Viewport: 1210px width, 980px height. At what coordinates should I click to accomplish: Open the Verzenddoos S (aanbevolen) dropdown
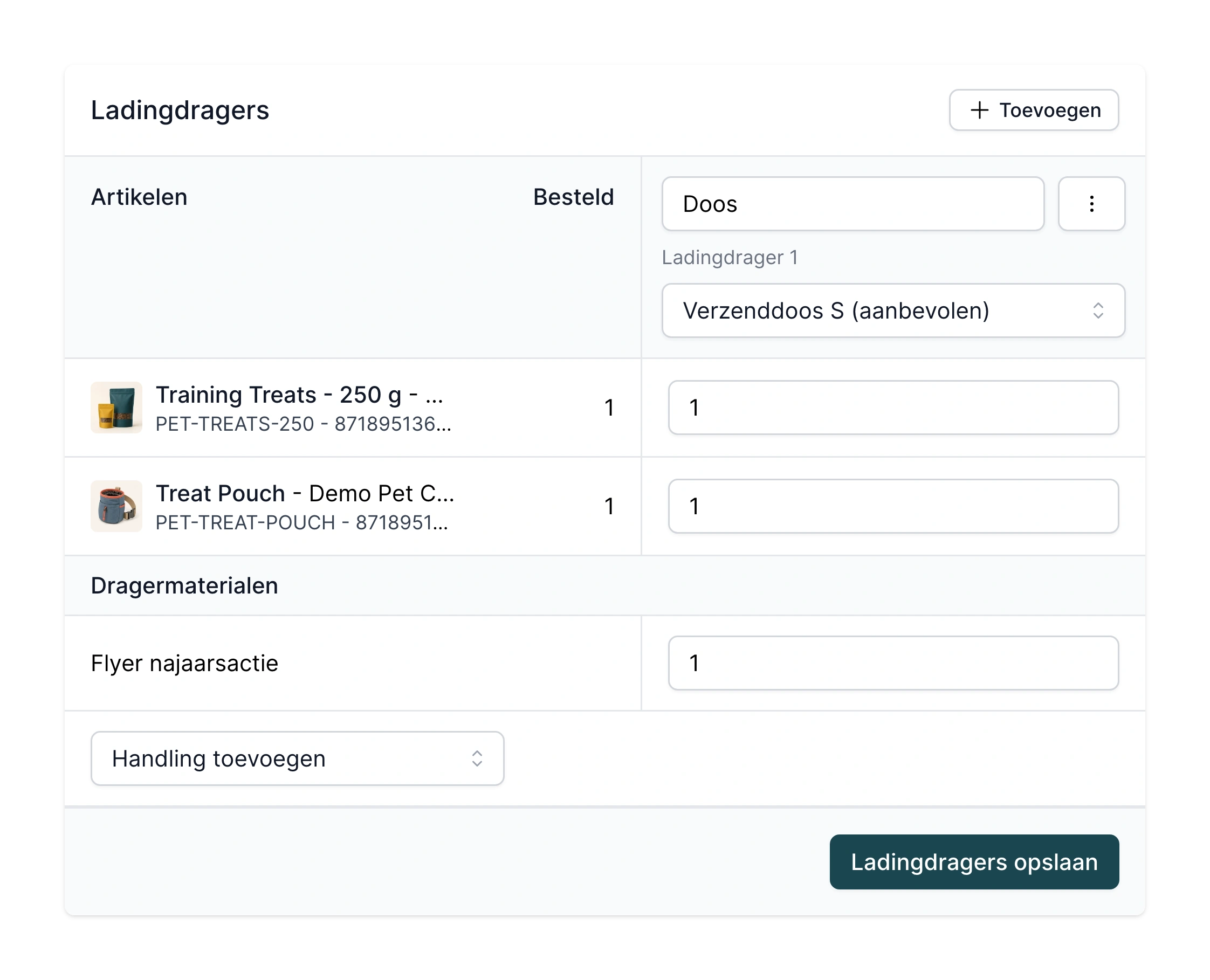[893, 310]
